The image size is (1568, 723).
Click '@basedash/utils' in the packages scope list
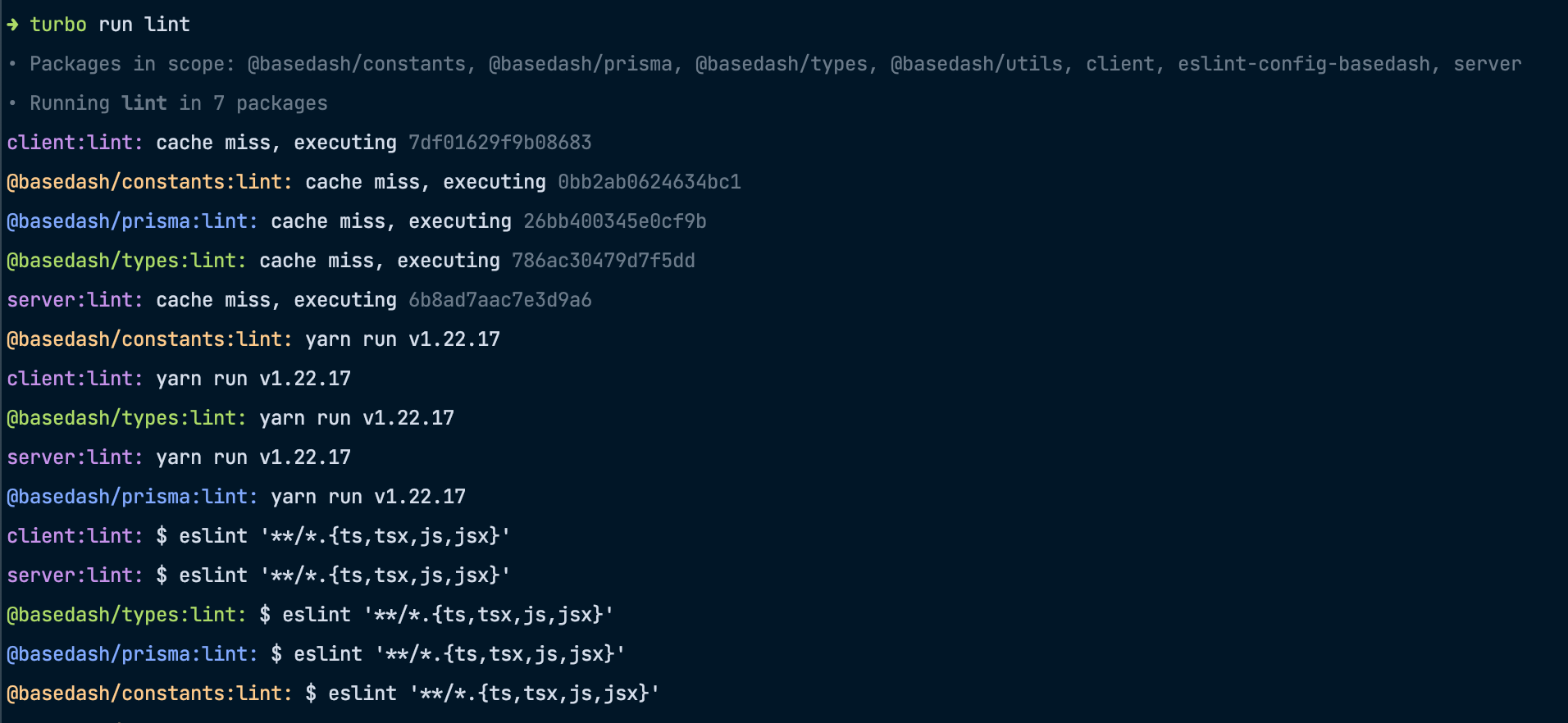pyautogui.click(x=976, y=64)
